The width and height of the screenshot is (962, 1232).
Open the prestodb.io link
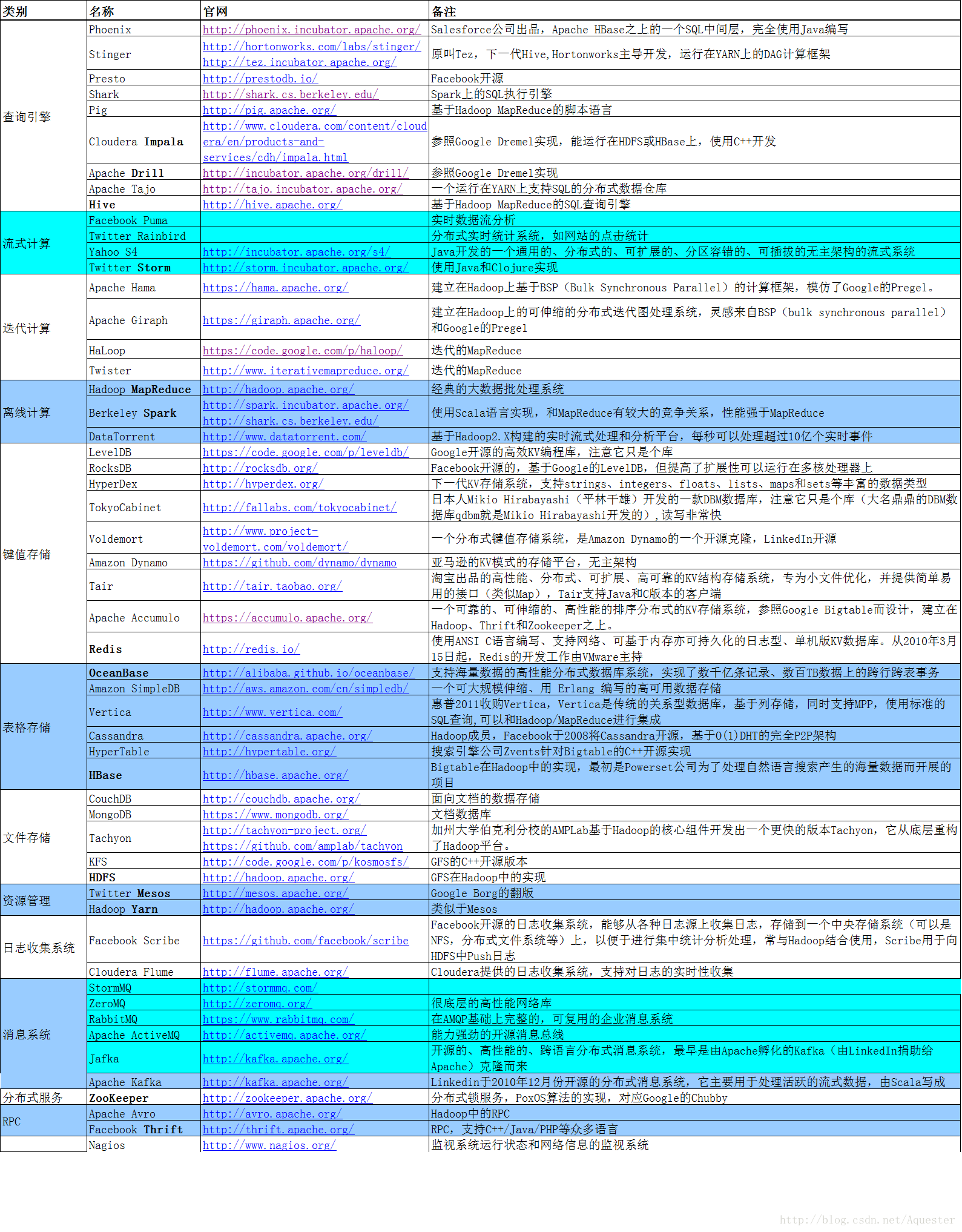tap(260, 79)
